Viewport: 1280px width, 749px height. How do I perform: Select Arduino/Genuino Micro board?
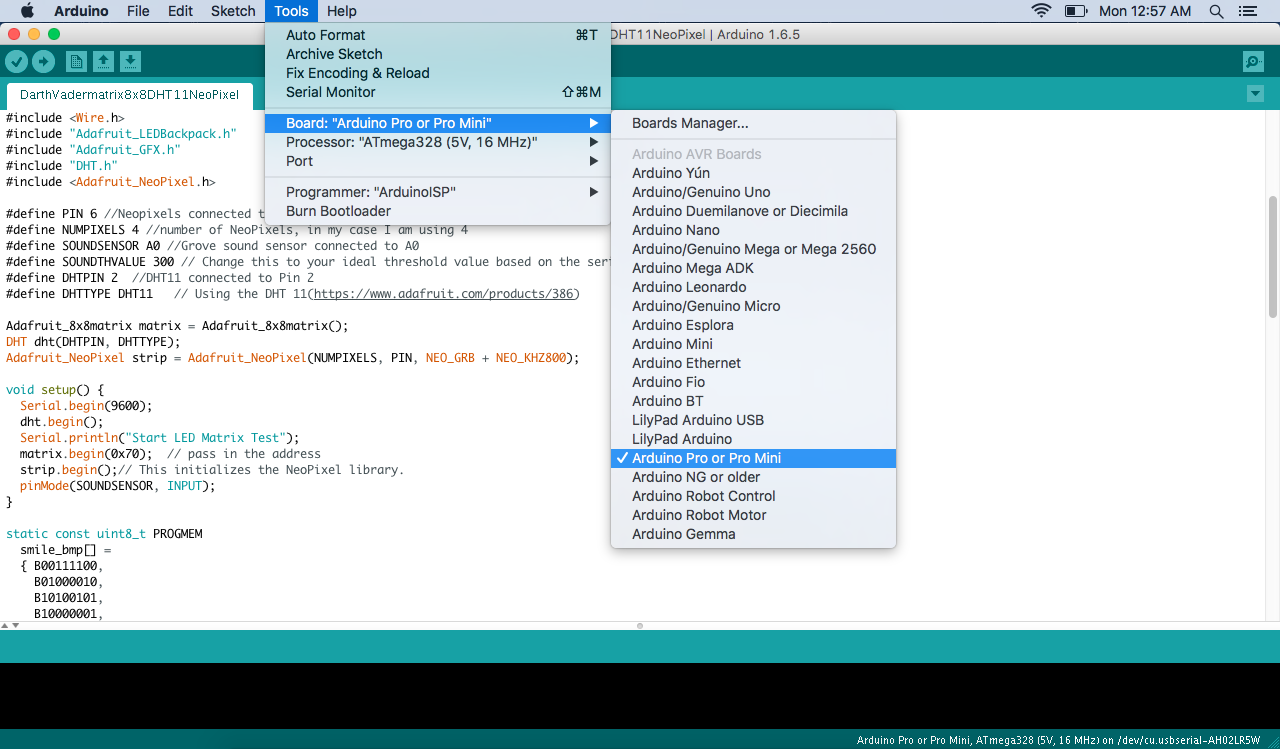[753, 306]
